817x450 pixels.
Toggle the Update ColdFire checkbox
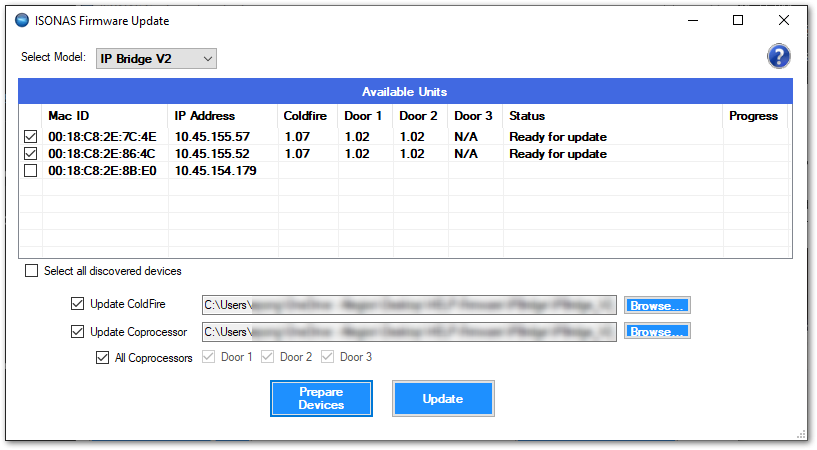(x=78, y=304)
